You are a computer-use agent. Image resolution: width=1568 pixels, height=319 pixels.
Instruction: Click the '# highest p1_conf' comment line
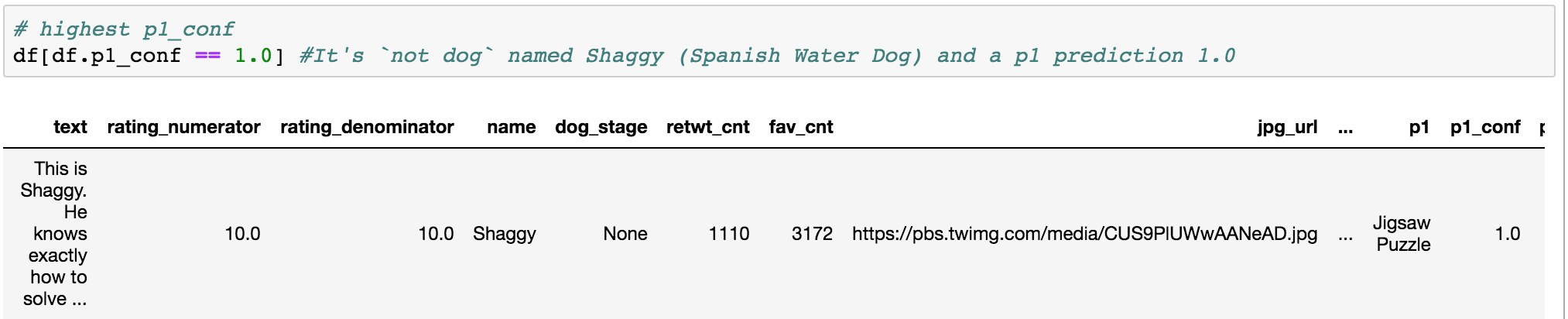[124, 29]
